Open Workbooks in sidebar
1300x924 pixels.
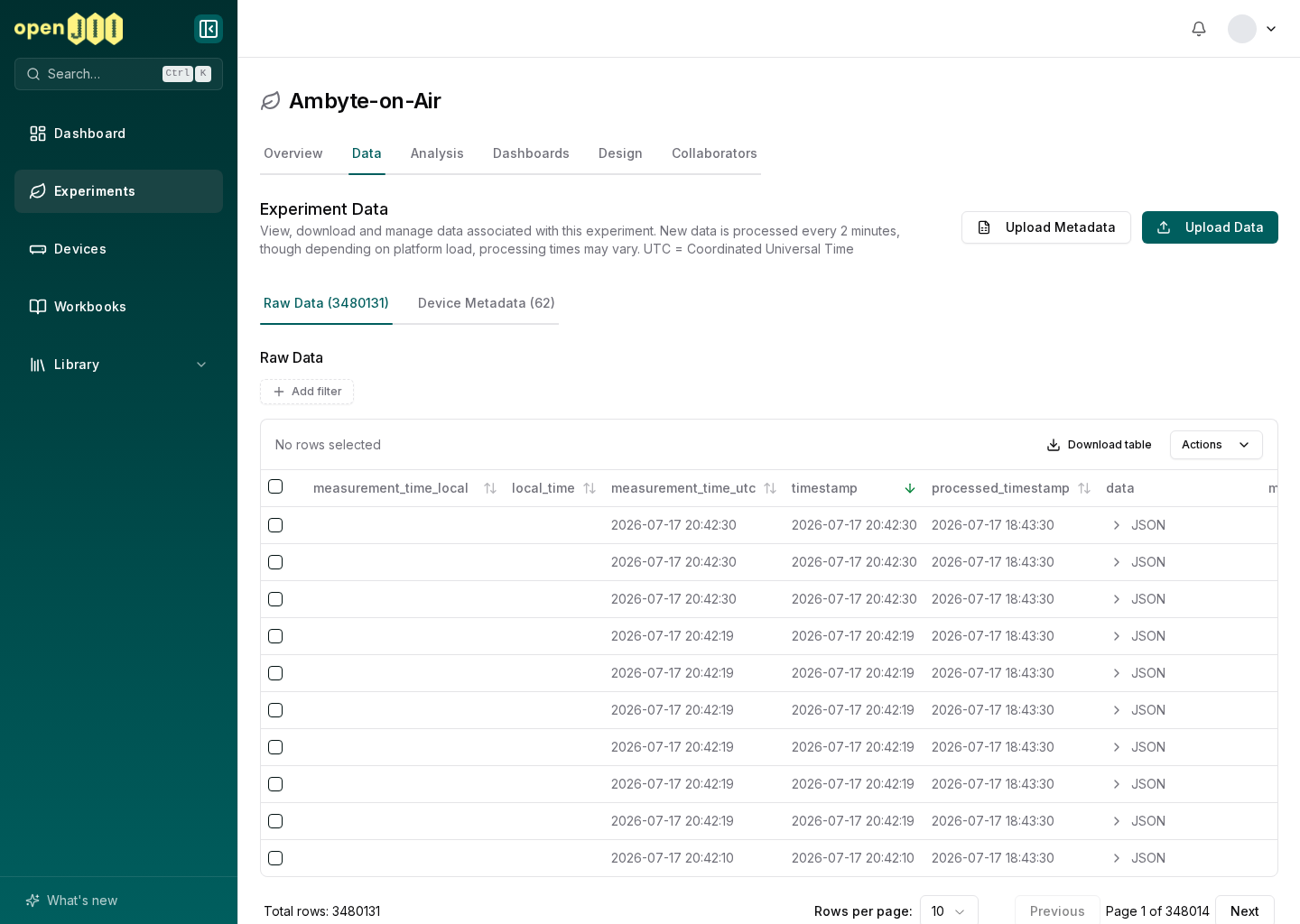[x=118, y=307]
